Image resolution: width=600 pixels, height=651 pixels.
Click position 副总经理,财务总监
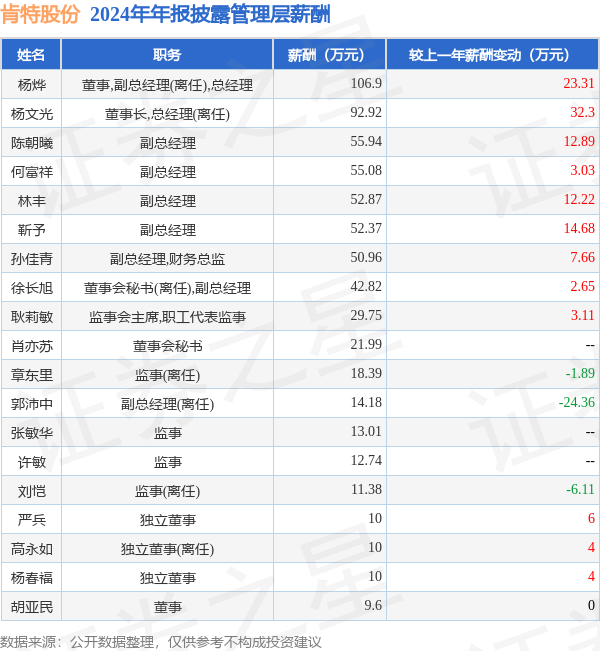pyautogui.click(x=167, y=259)
